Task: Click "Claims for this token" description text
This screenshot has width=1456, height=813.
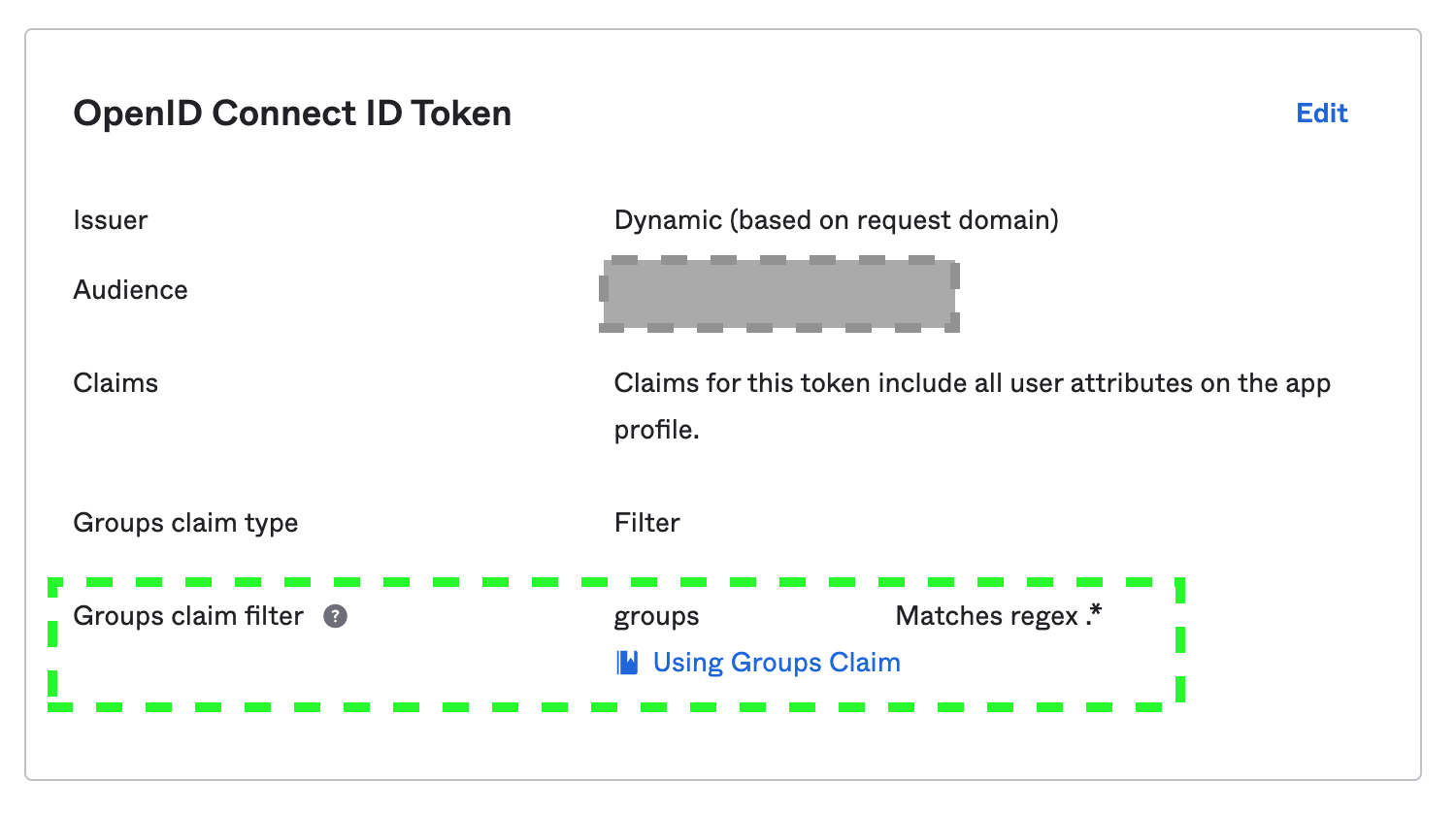Action: 743,383
